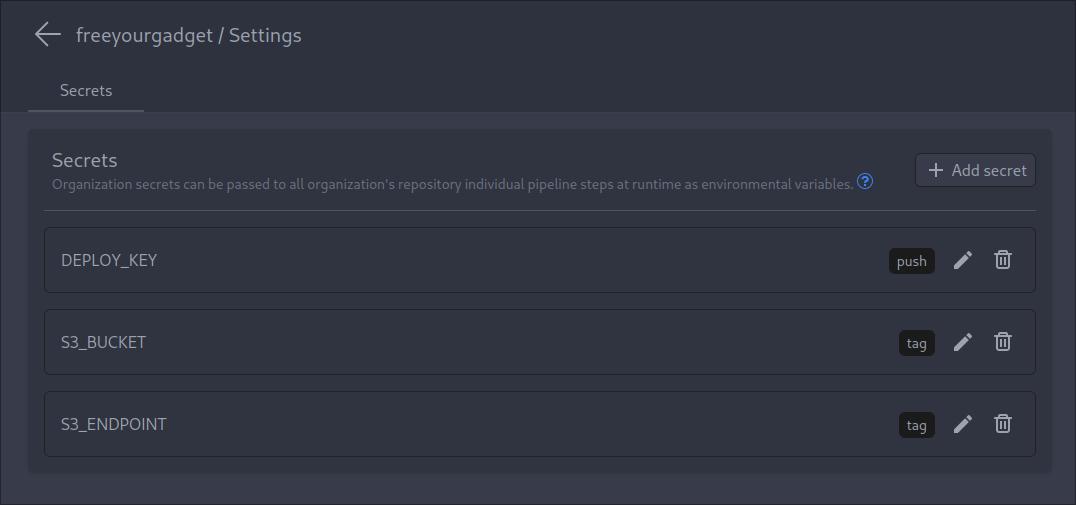Go back using the left arrow icon

pyautogui.click(x=47, y=34)
